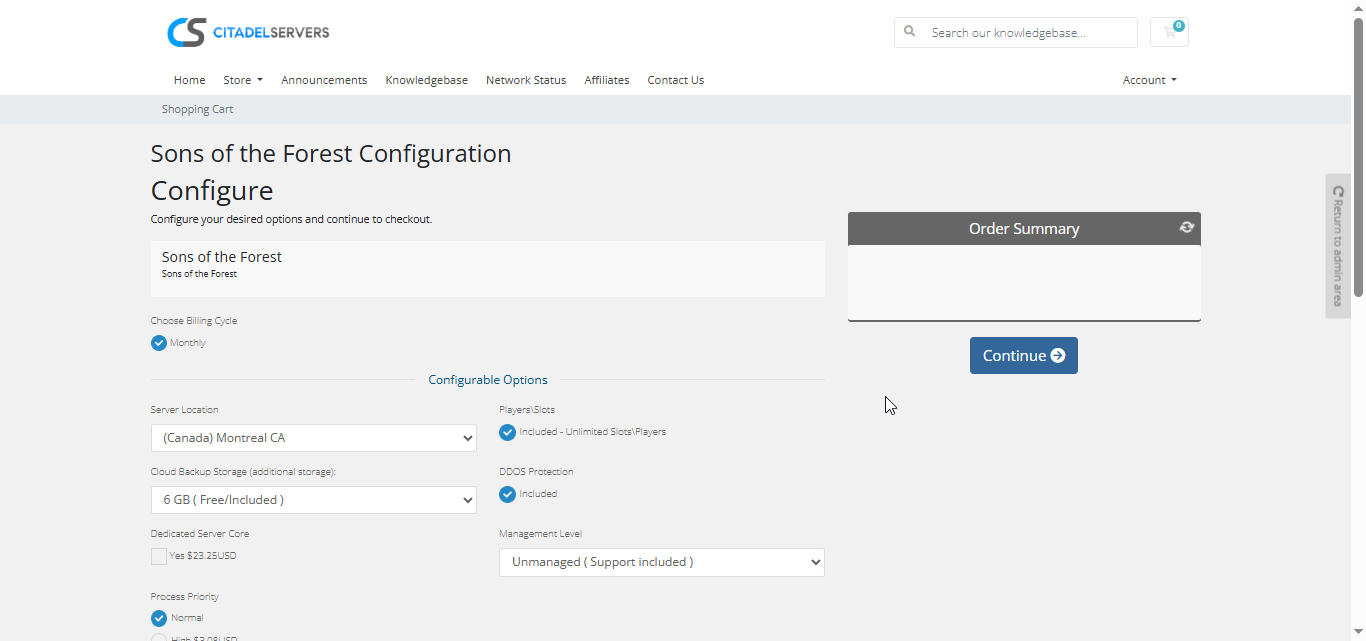Screen dimensions: 1366x641
Task: Refresh the Order Summary
Action: pos(1186,227)
